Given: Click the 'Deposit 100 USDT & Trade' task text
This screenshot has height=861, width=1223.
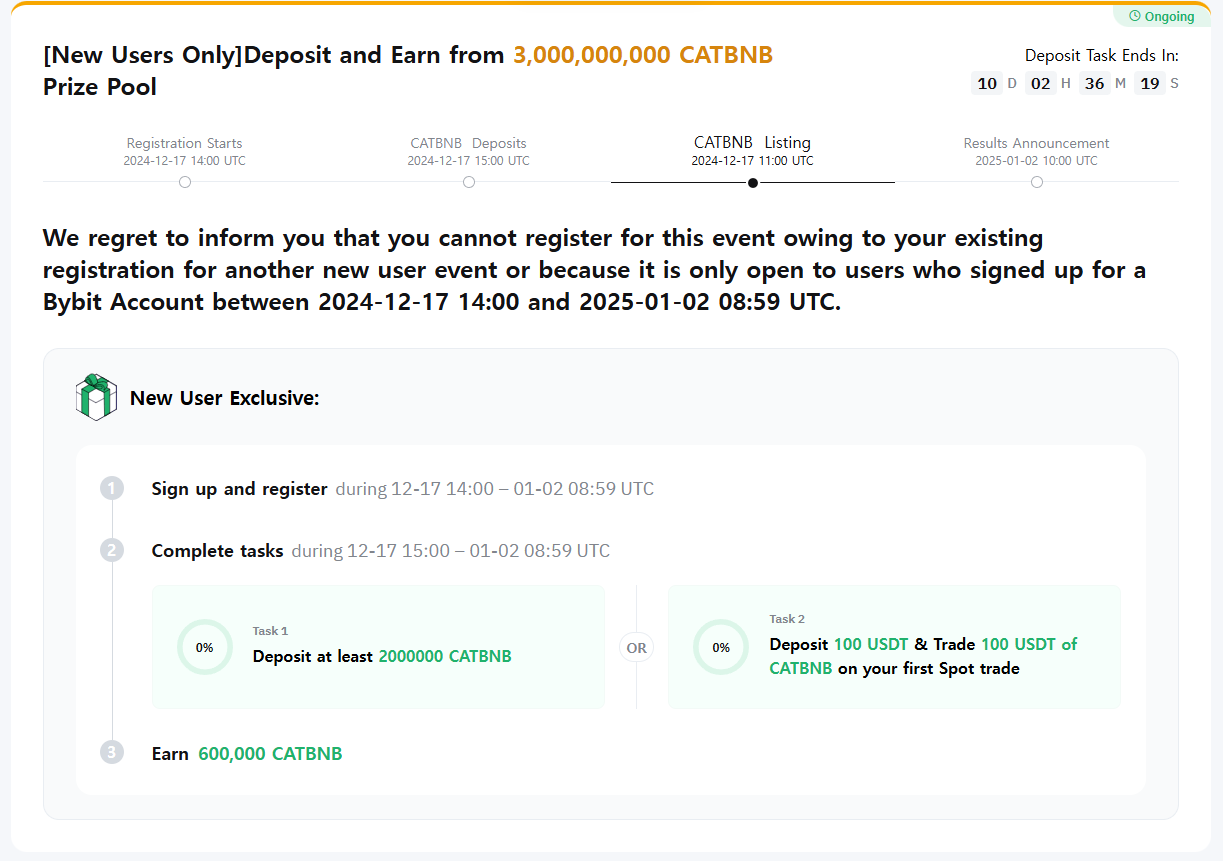Looking at the screenshot, I should click(x=923, y=656).
